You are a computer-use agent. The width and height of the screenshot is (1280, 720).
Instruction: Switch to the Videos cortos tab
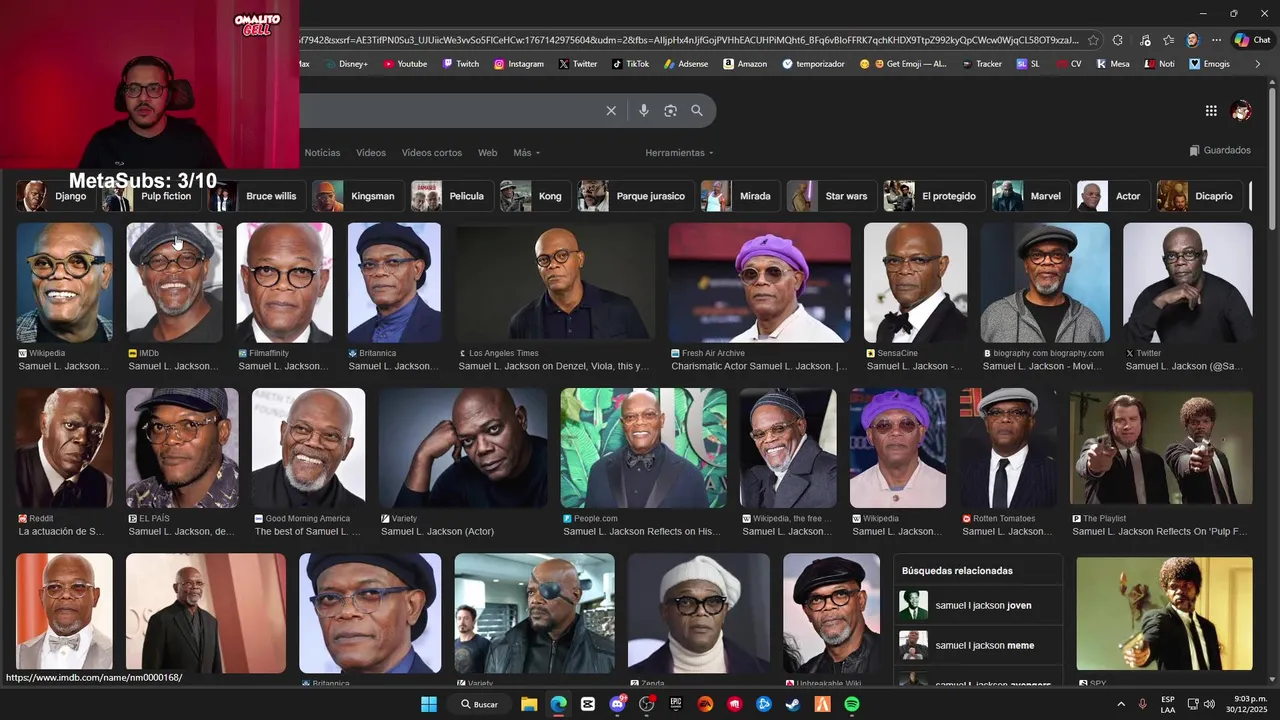pyautogui.click(x=432, y=153)
